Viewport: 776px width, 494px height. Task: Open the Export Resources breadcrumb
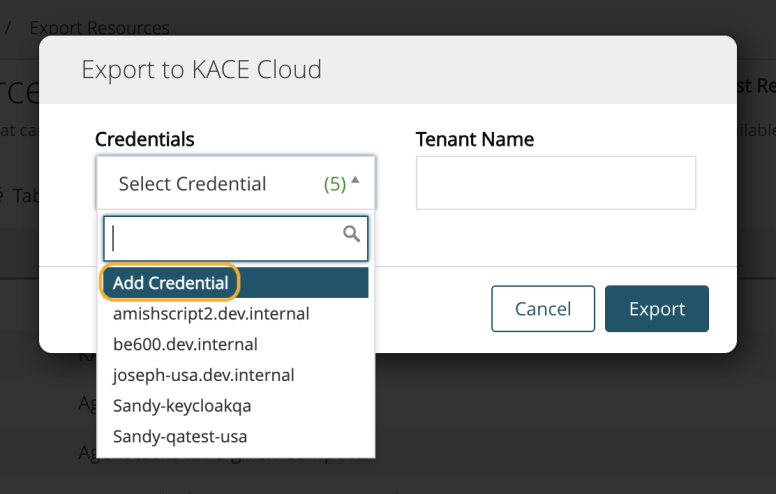click(x=99, y=28)
